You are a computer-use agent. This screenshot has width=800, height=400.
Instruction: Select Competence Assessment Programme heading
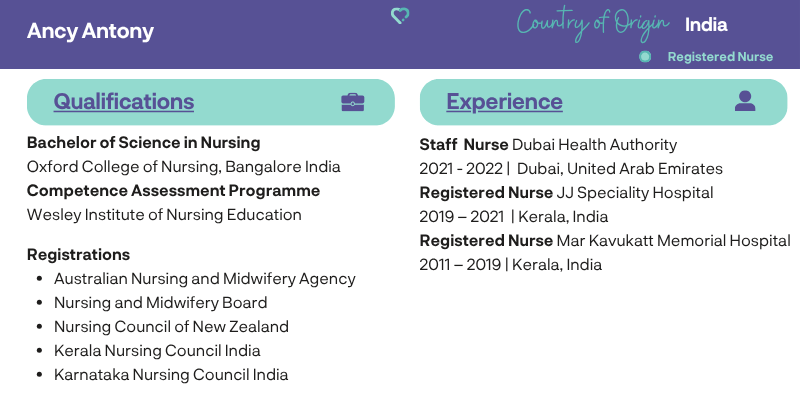pyautogui.click(x=173, y=190)
